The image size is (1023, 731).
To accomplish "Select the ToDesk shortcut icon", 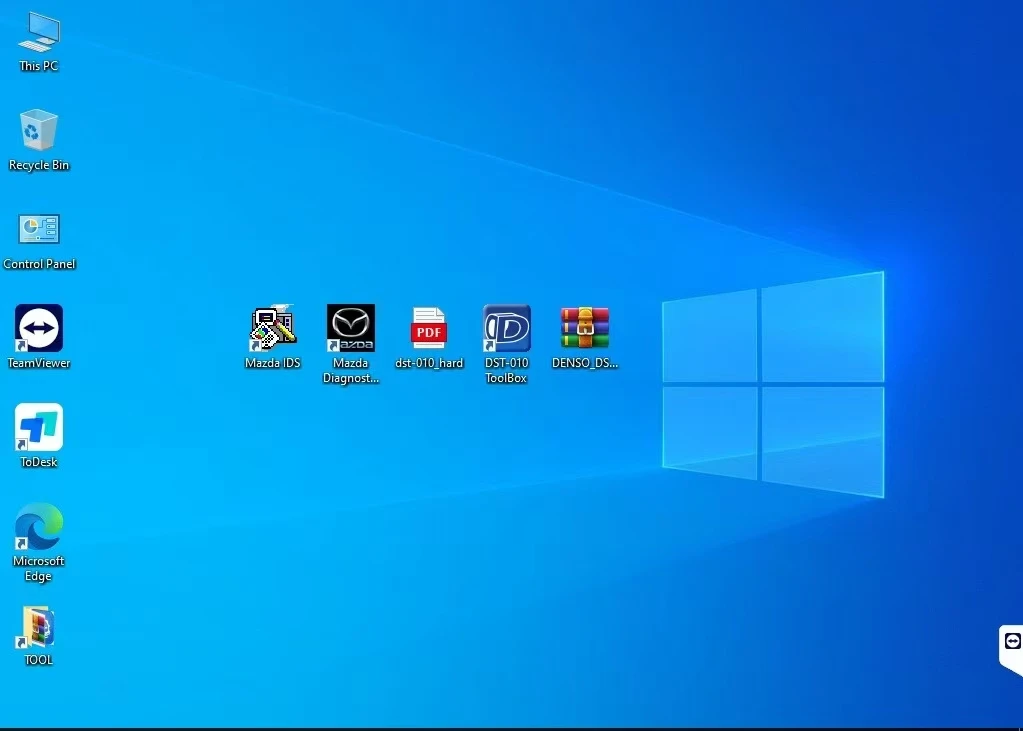I will coord(39,427).
